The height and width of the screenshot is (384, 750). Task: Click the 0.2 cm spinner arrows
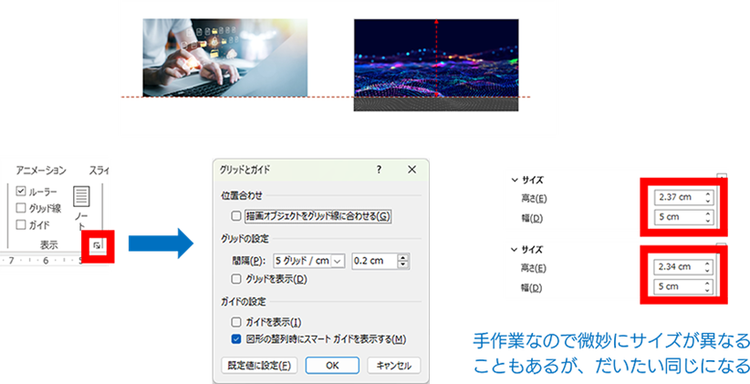[x=403, y=261]
